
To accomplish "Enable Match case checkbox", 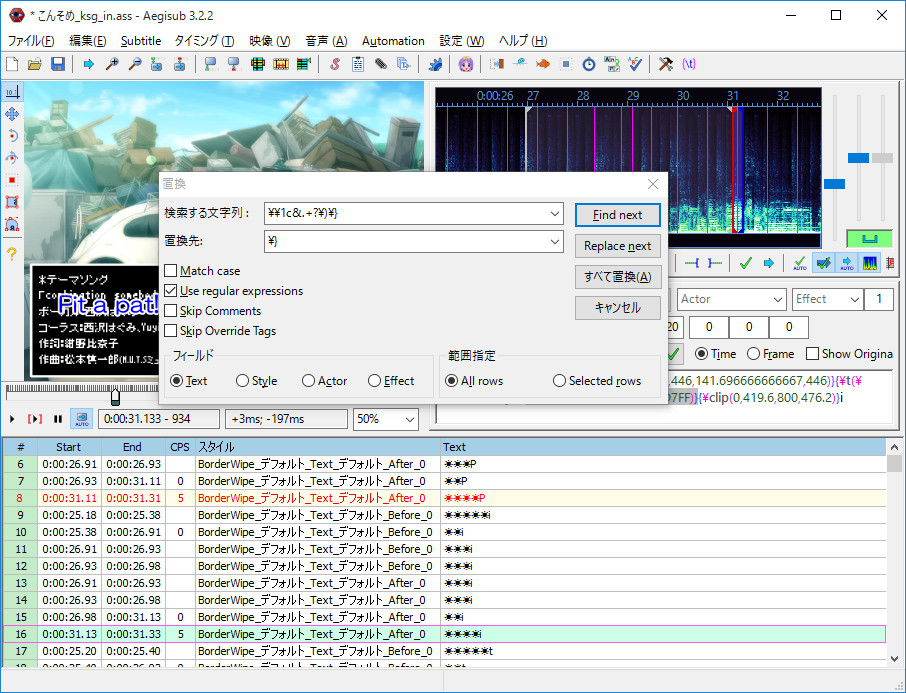I will [x=170, y=270].
